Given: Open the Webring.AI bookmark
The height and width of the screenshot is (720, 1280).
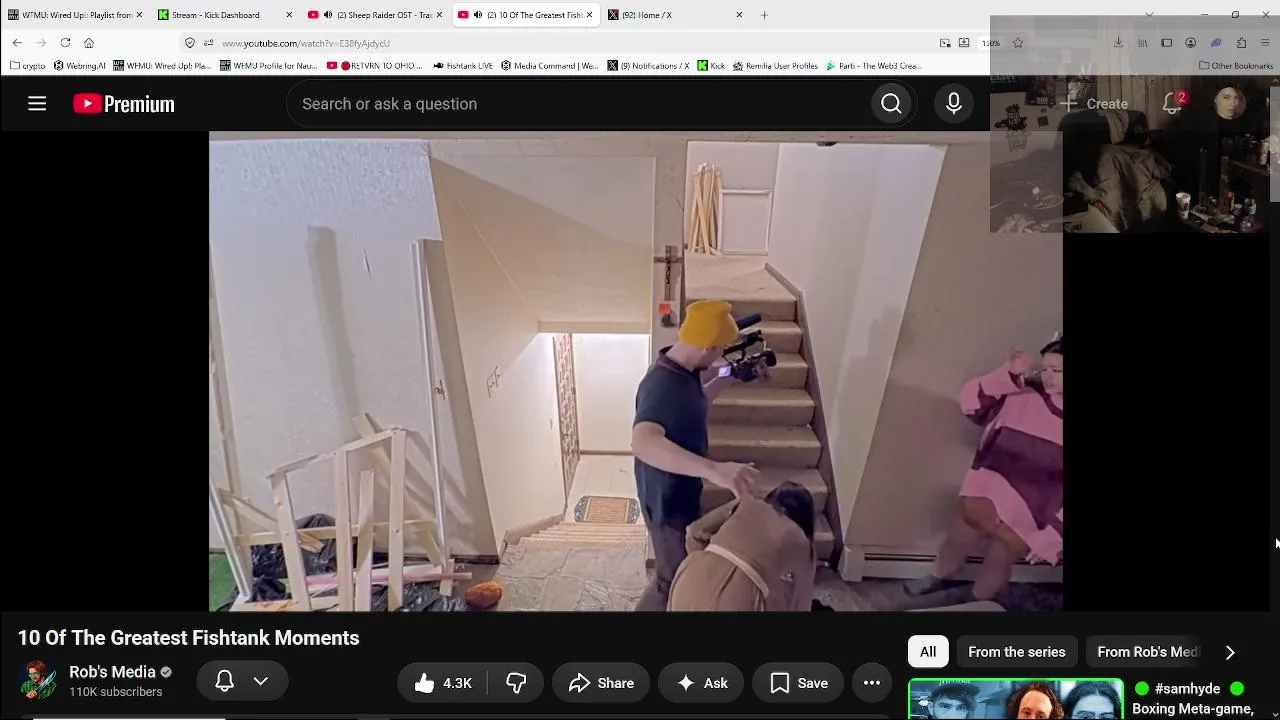Looking at the screenshot, I should (x=79, y=66).
